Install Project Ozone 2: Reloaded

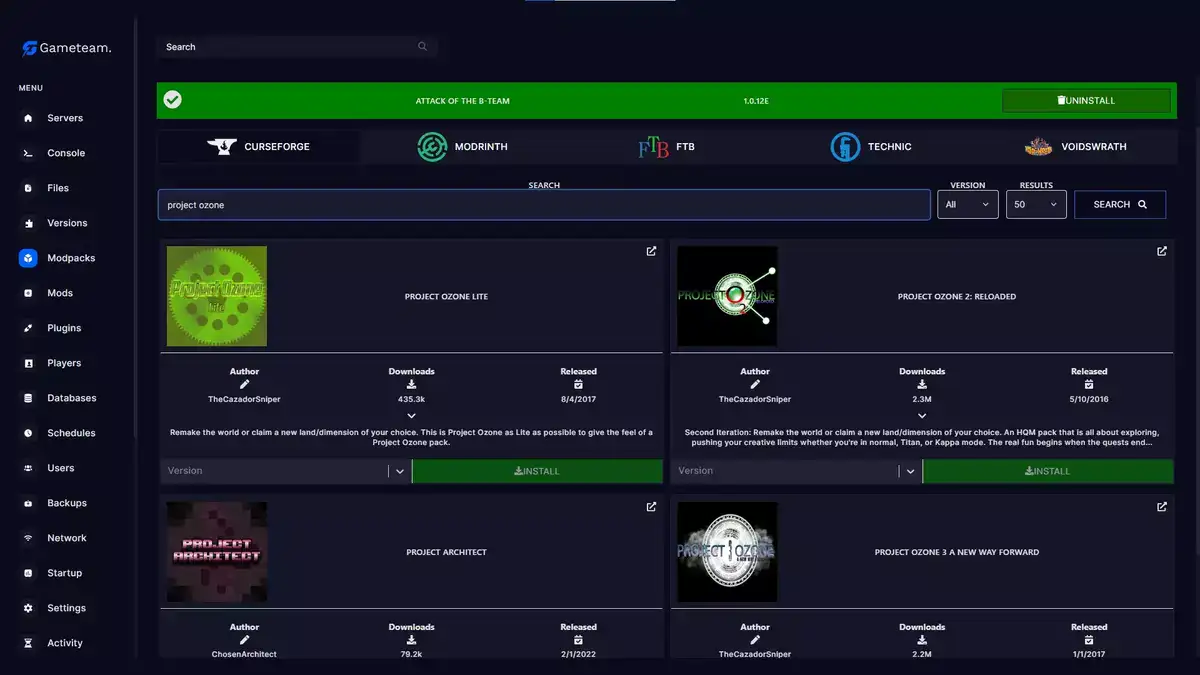click(1048, 471)
